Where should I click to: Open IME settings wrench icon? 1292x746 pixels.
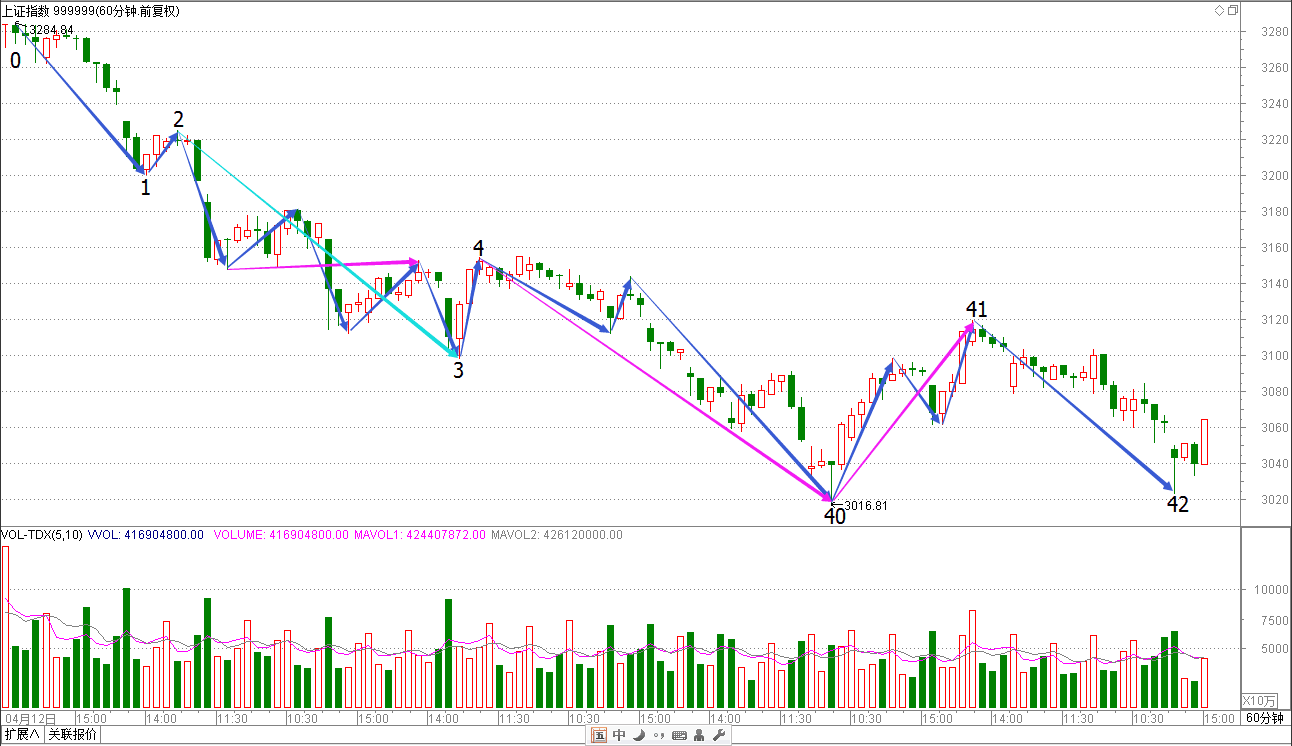click(x=717, y=736)
